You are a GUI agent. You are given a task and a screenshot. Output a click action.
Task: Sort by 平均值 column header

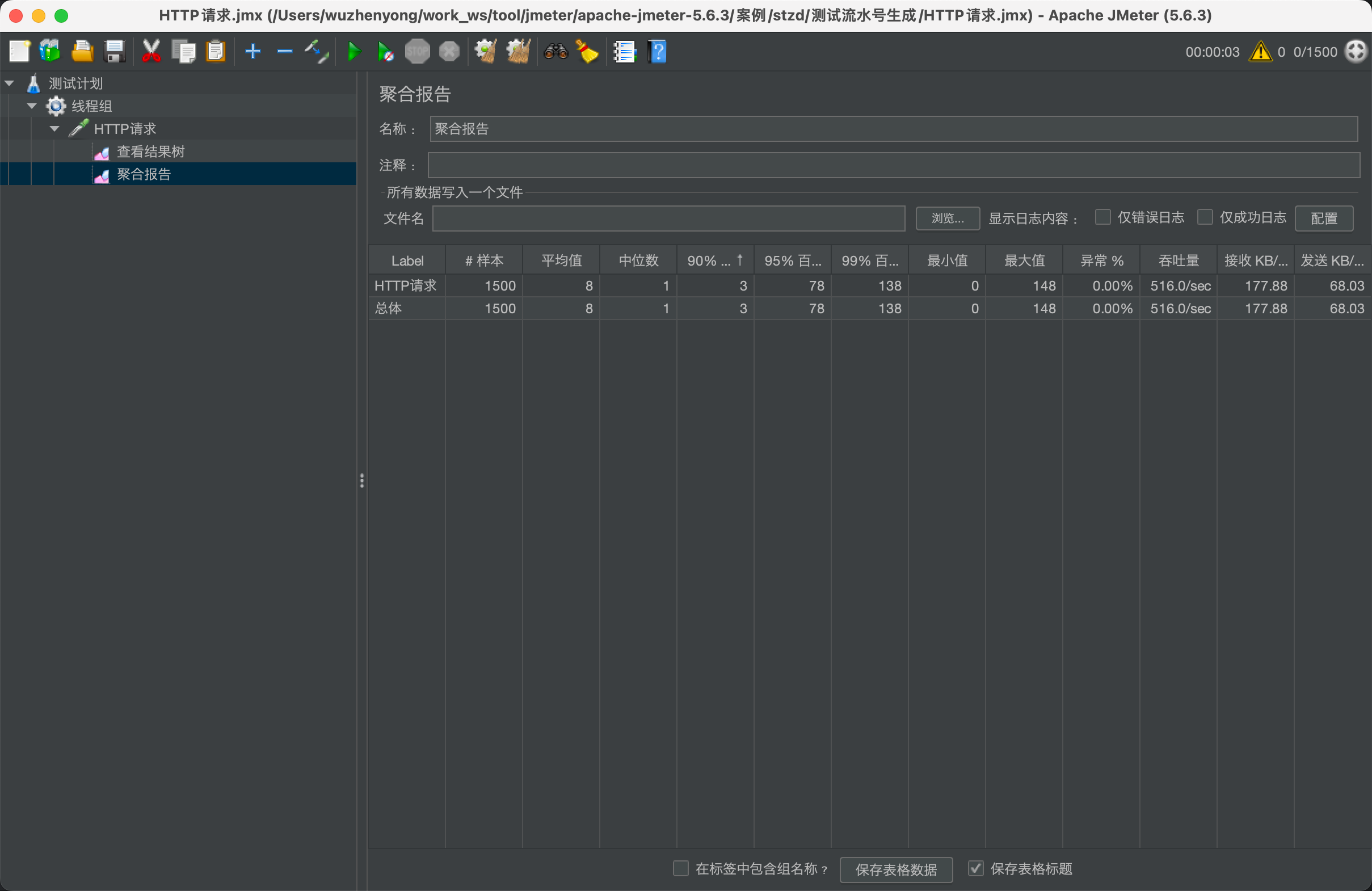click(562, 260)
